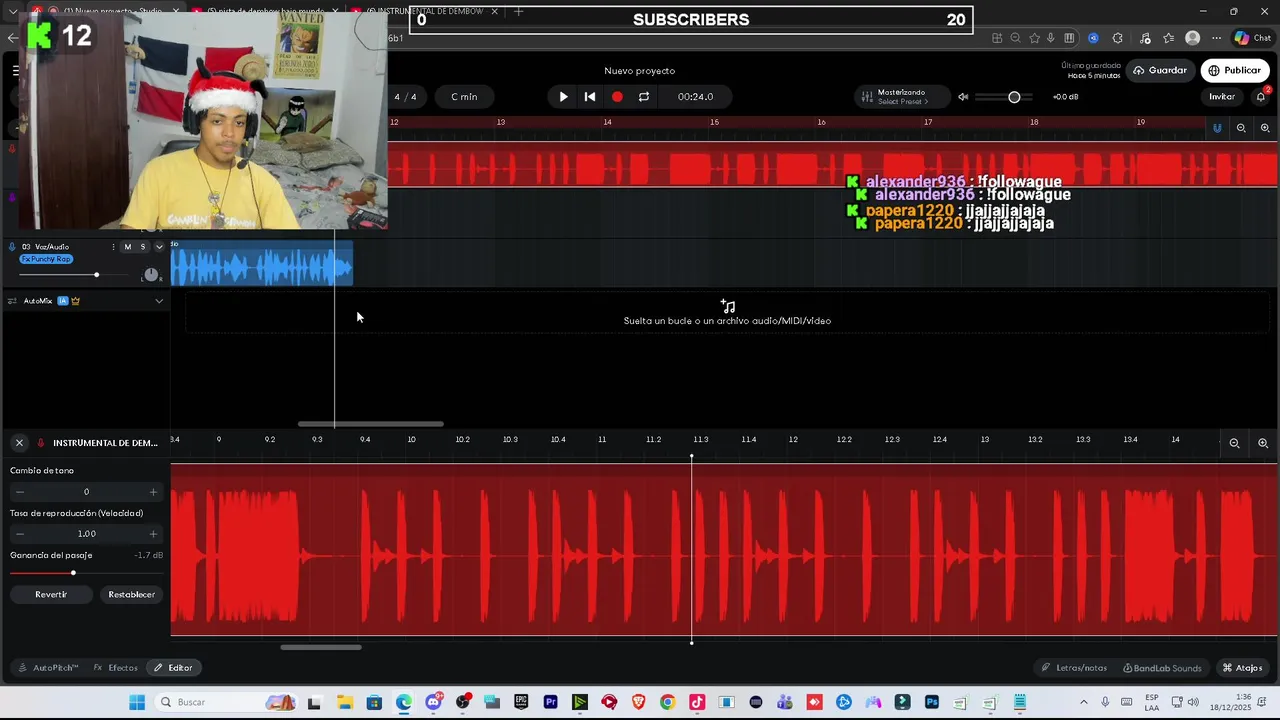The width and height of the screenshot is (1280, 720).
Task: Click the Revertir button
Action: [51, 594]
